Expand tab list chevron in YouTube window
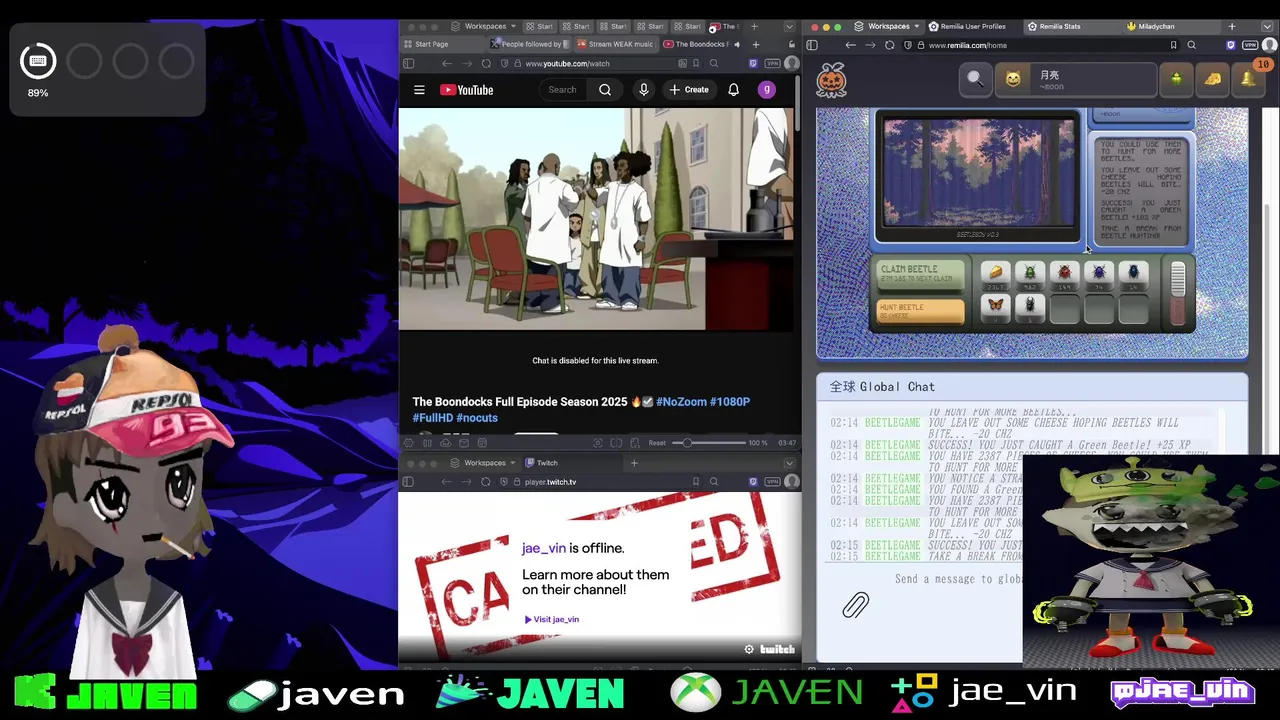 click(x=789, y=27)
